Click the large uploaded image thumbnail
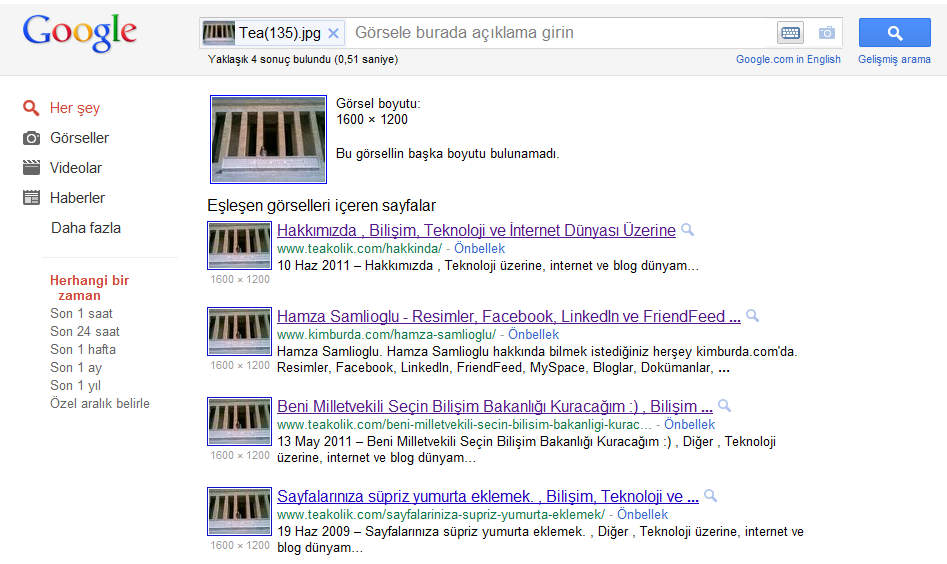 click(268, 139)
